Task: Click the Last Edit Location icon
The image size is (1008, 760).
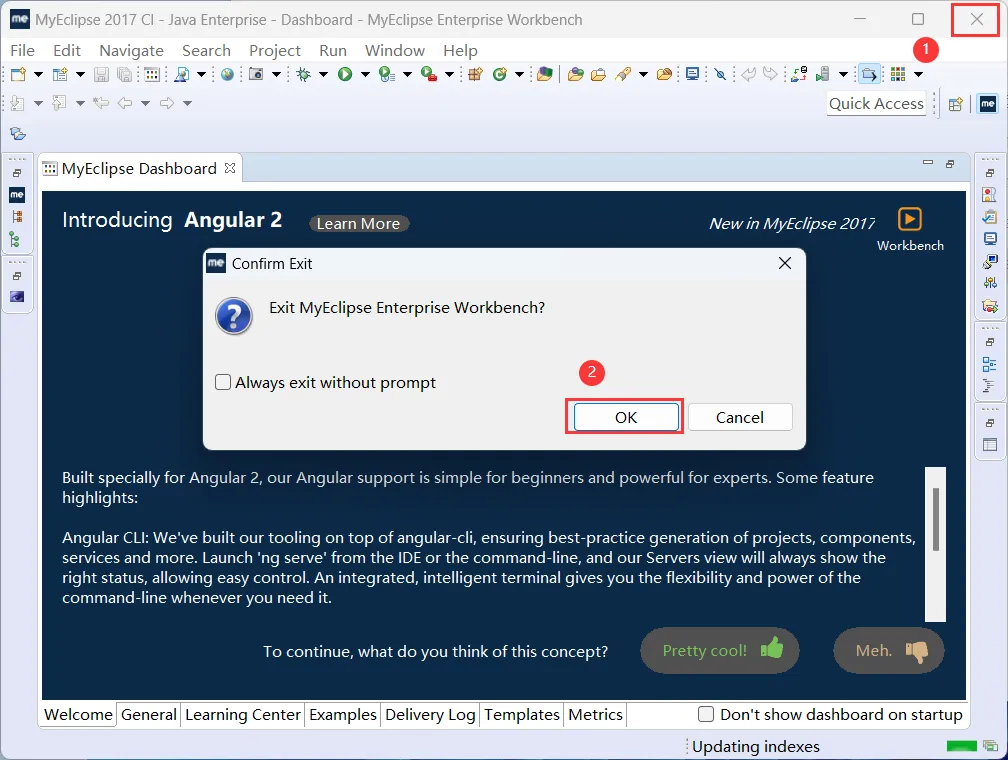Action: (x=101, y=103)
